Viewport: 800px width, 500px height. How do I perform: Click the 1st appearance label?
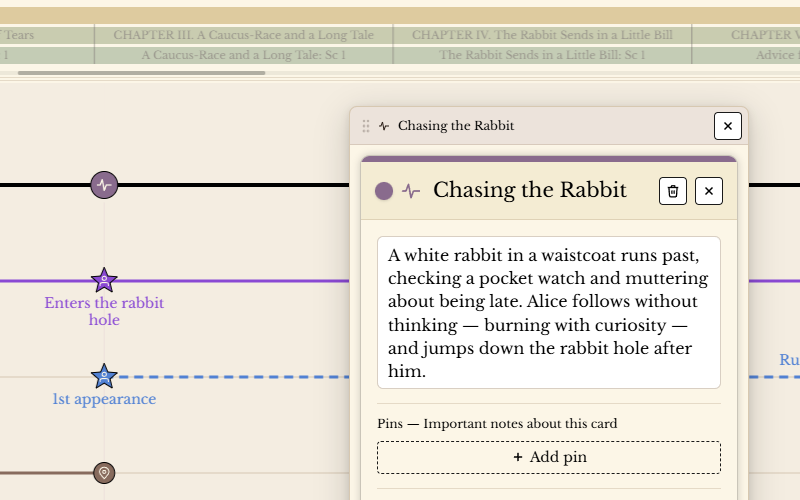point(104,399)
